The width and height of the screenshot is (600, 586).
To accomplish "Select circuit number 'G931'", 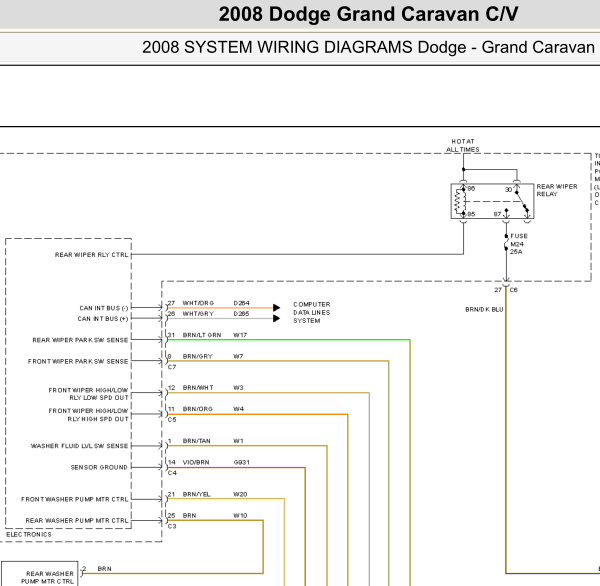I will 241,462.
